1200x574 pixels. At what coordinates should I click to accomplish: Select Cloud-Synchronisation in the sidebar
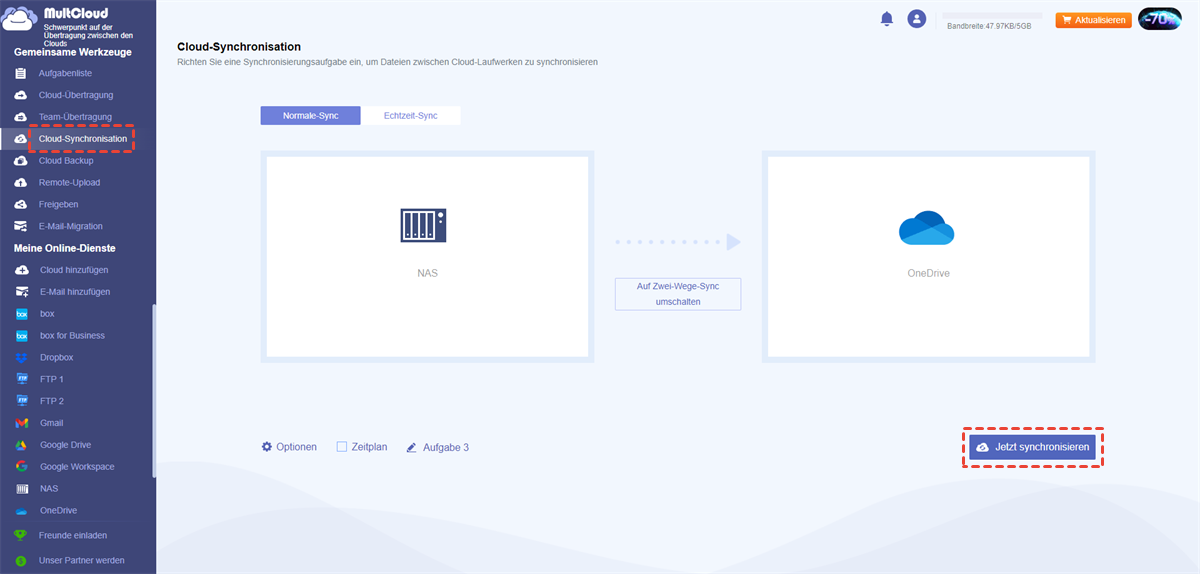click(83, 139)
